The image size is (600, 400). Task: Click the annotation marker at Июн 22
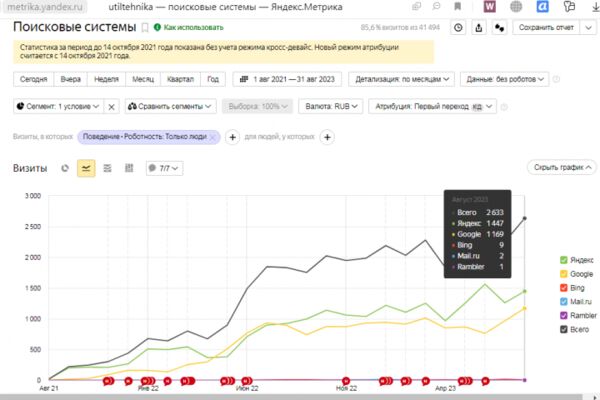pos(247,381)
